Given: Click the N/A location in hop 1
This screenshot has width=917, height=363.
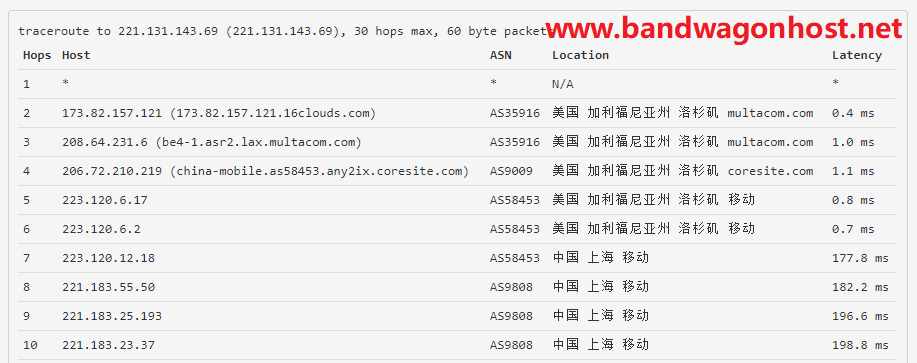Looking at the screenshot, I should pos(563,84).
